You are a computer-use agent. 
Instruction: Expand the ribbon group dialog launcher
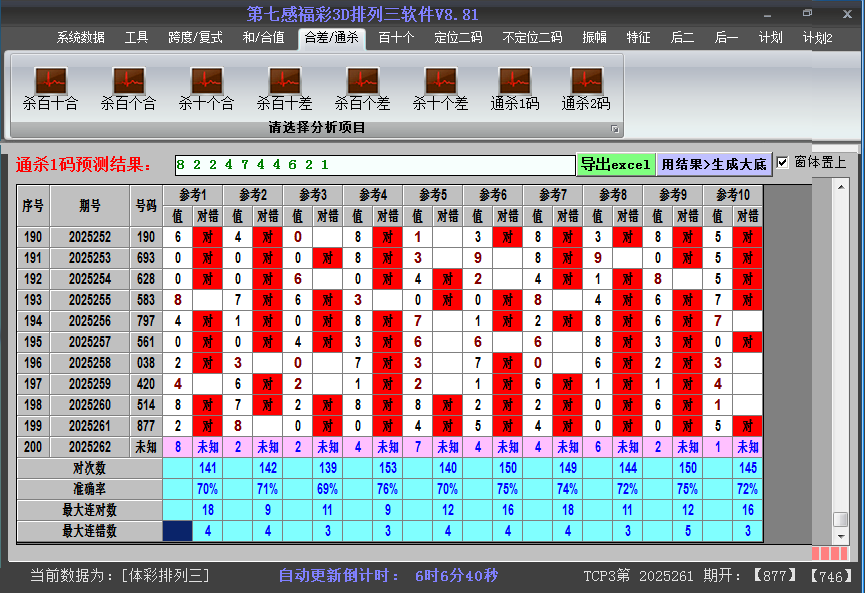point(615,129)
